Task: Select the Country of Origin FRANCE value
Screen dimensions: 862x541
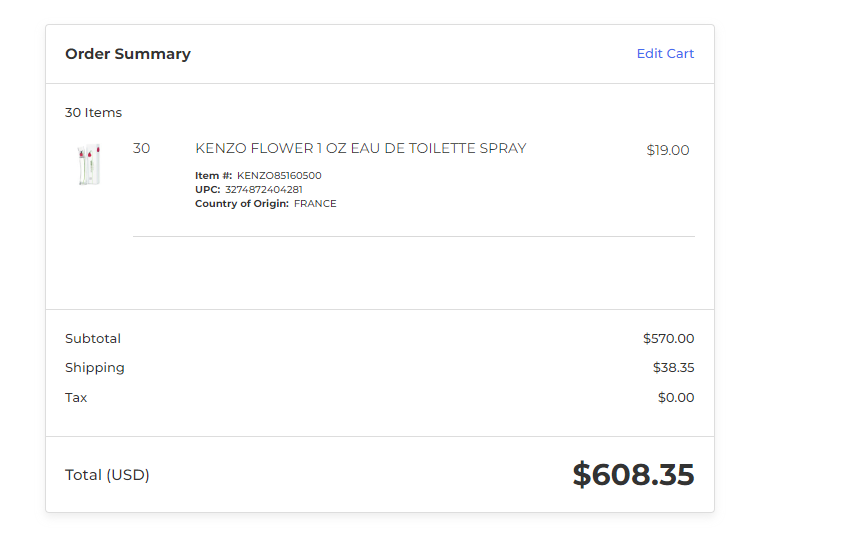Action: pyautogui.click(x=315, y=203)
